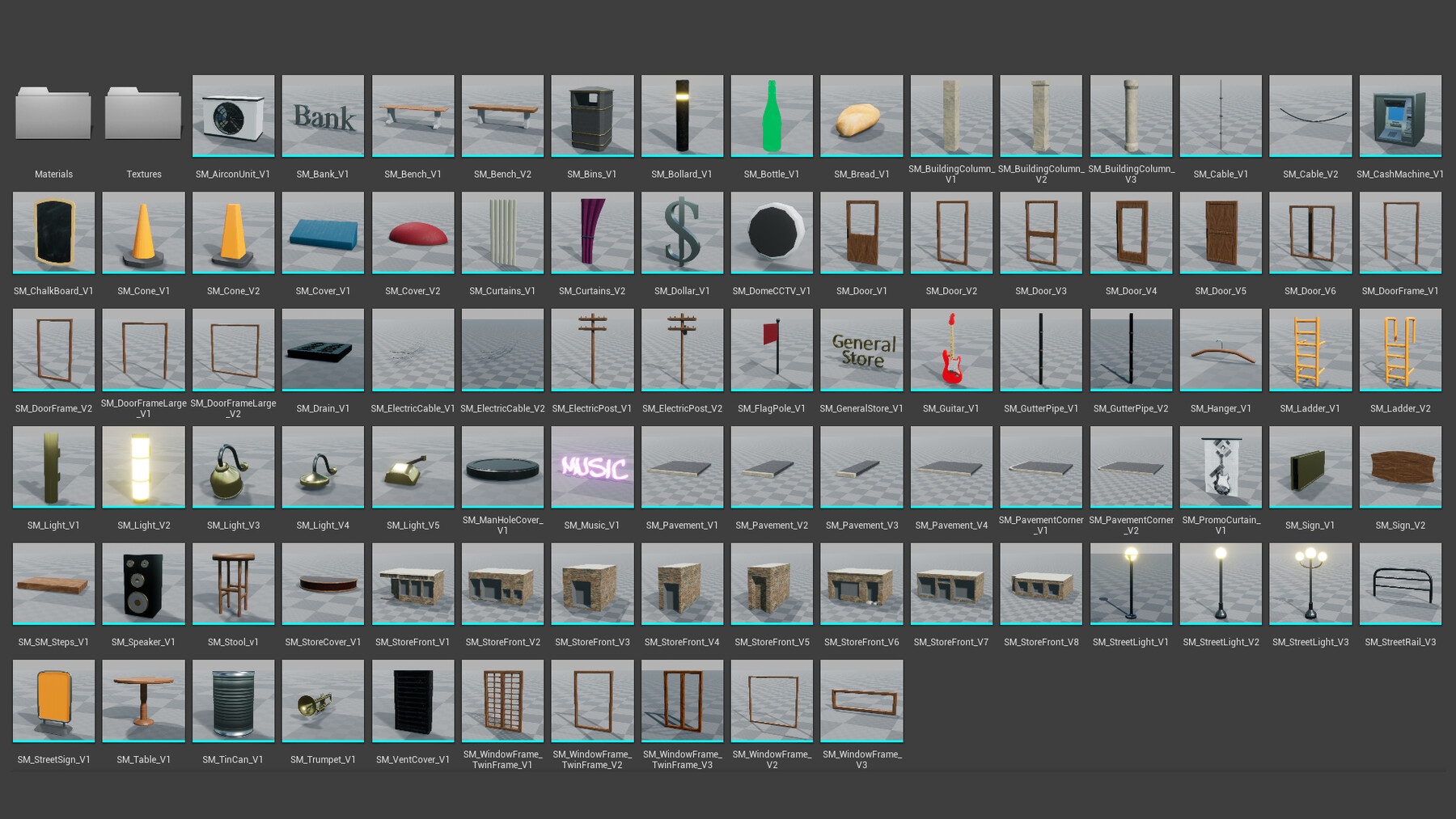Select the SM_Dollar_V1 dollar symbol
This screenshot has height=819, width=1456.
click(x=682, y=233)
